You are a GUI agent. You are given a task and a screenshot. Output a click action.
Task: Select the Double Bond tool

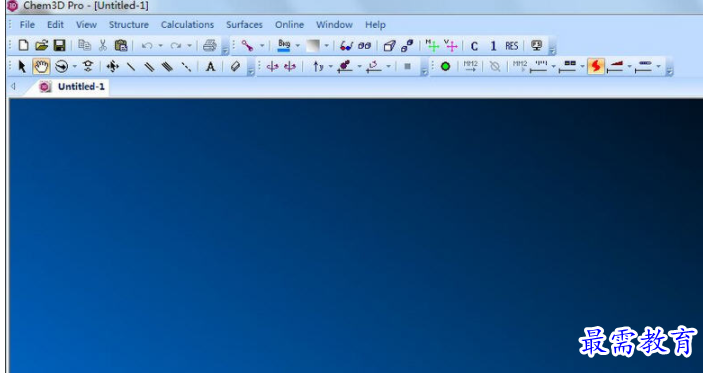[149, 67]
